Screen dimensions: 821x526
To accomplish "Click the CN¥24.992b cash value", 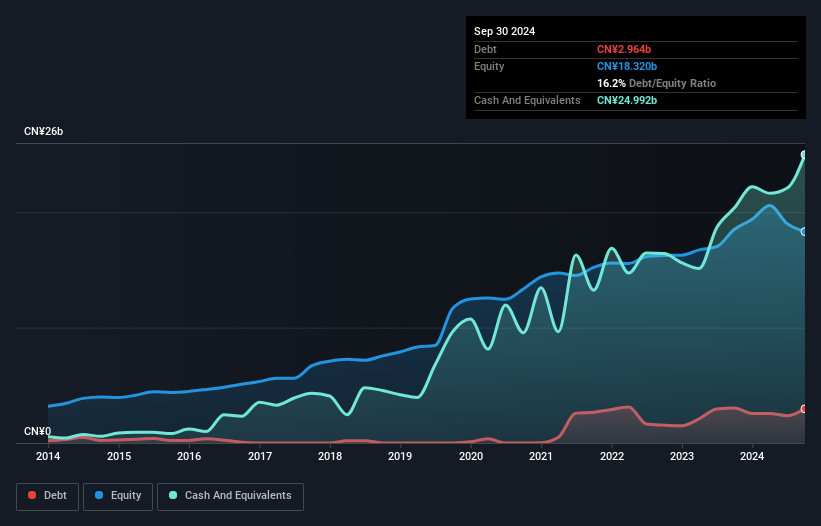I will click(627, 100).
